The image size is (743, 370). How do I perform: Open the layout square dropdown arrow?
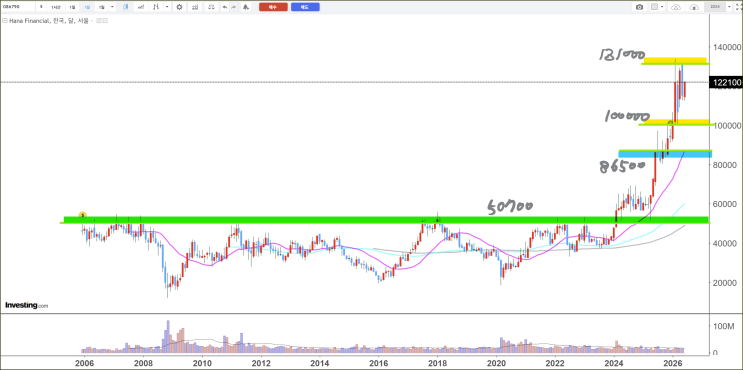pyautogui.click(x=662, y=7)
